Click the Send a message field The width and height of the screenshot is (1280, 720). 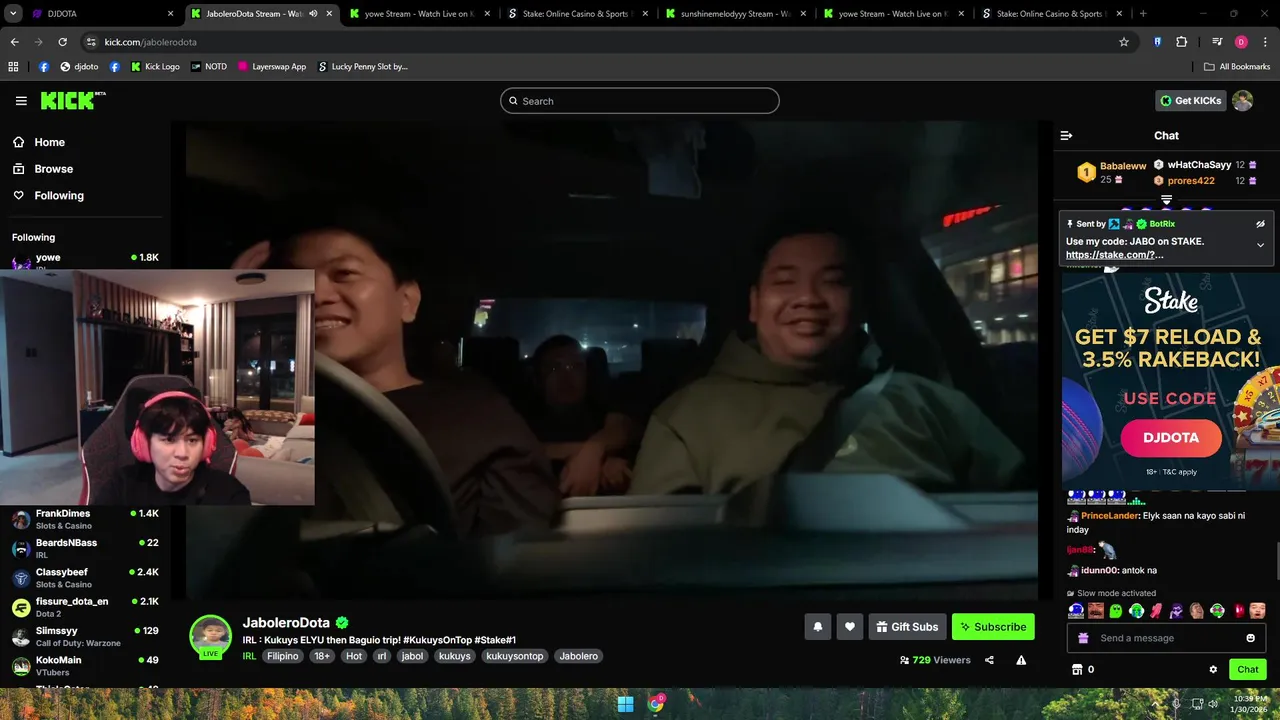pyautogui.click(x=1166, y=638)
